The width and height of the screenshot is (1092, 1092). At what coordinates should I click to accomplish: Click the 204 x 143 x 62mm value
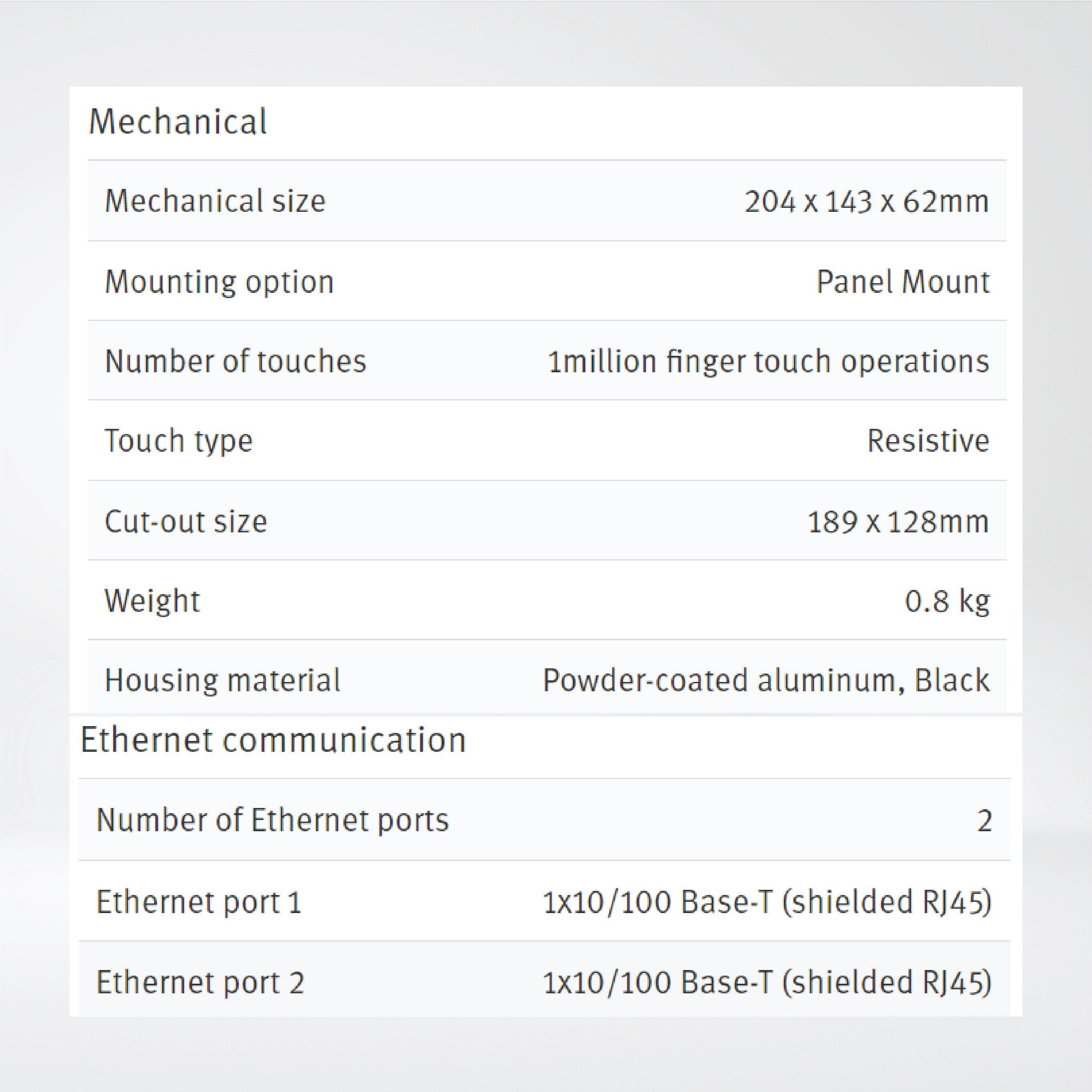(867, 201)
